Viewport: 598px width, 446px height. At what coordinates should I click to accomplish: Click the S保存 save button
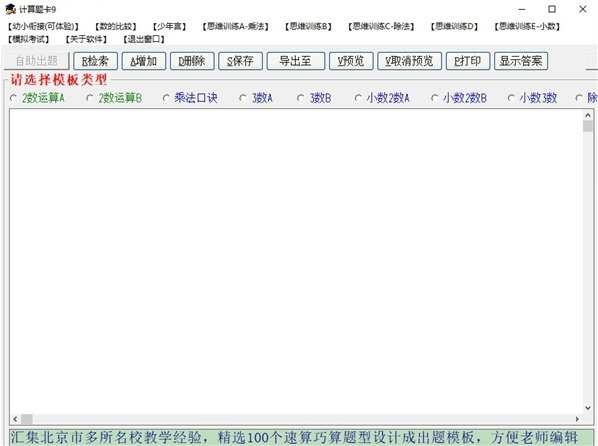241,61
